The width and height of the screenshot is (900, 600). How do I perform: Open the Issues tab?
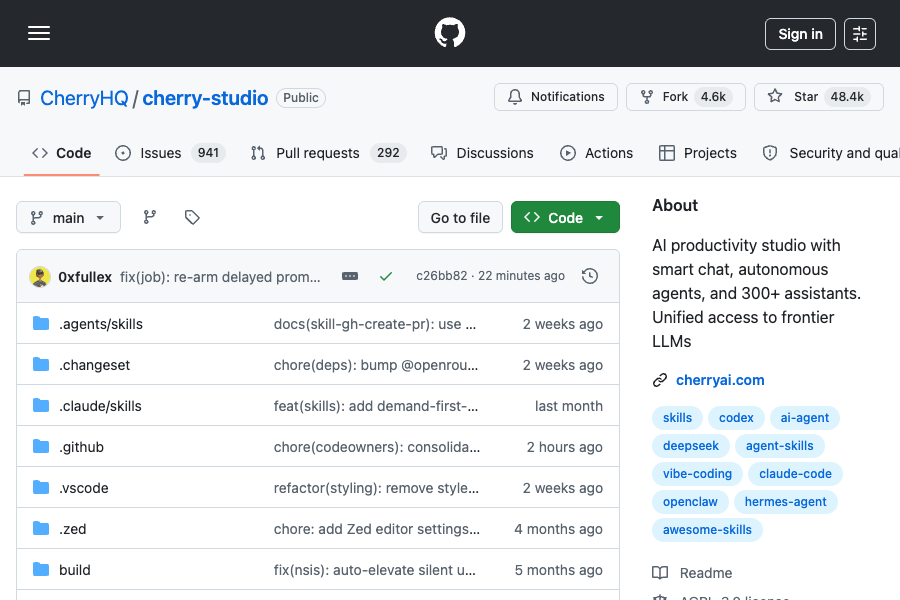point(170,153)
